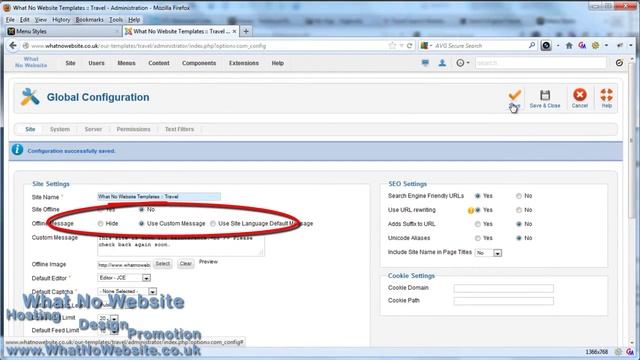This screenshot has width=640, height=360.
Task: Click the user profile icon in admin header
Action: click(442, 63)
